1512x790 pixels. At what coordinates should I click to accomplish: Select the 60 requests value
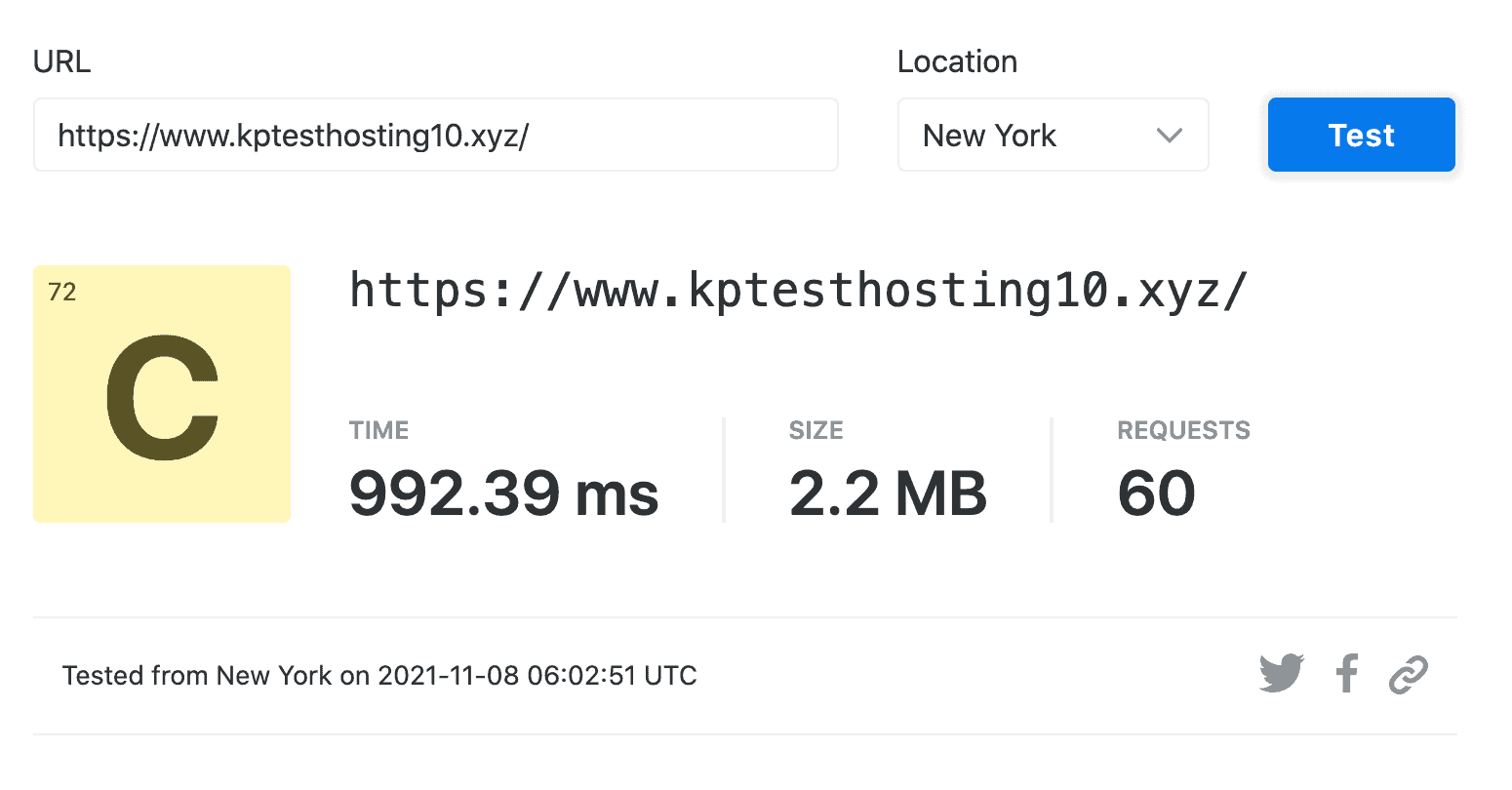pos(1156,493)
